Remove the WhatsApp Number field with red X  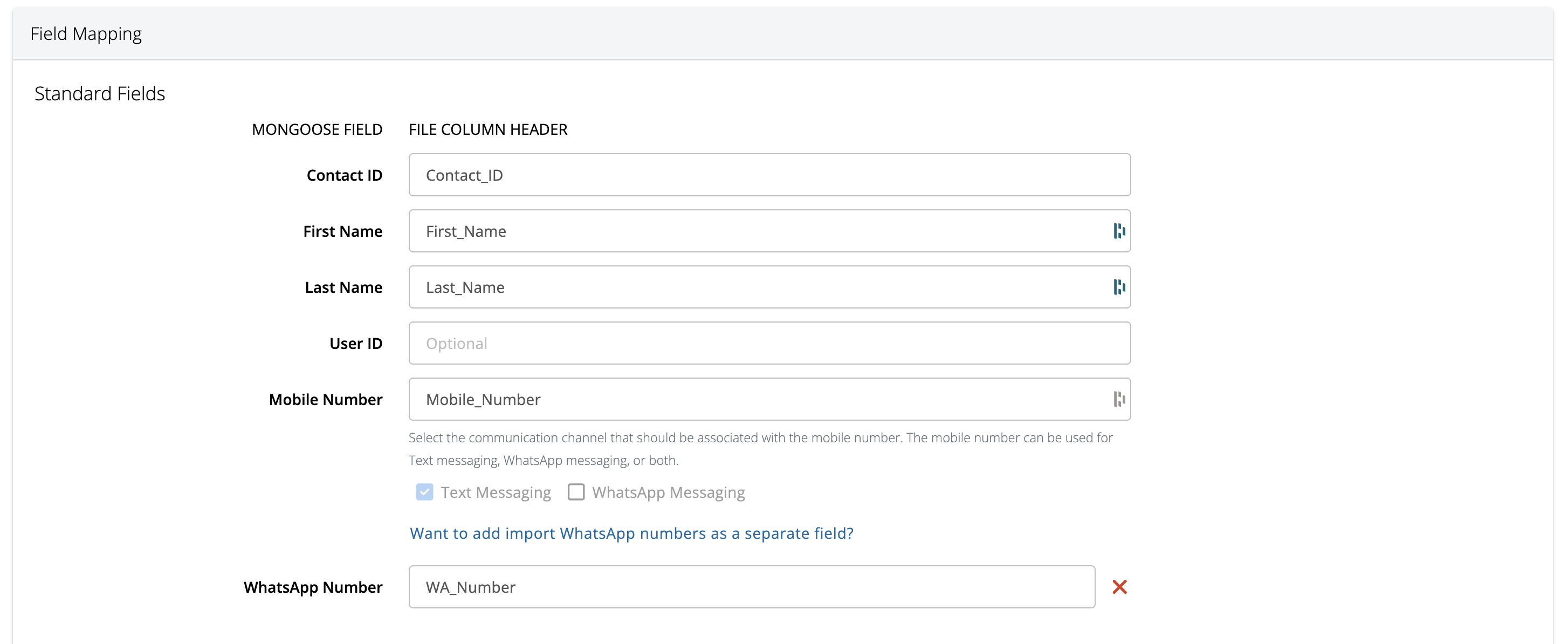coord(1119,587)
